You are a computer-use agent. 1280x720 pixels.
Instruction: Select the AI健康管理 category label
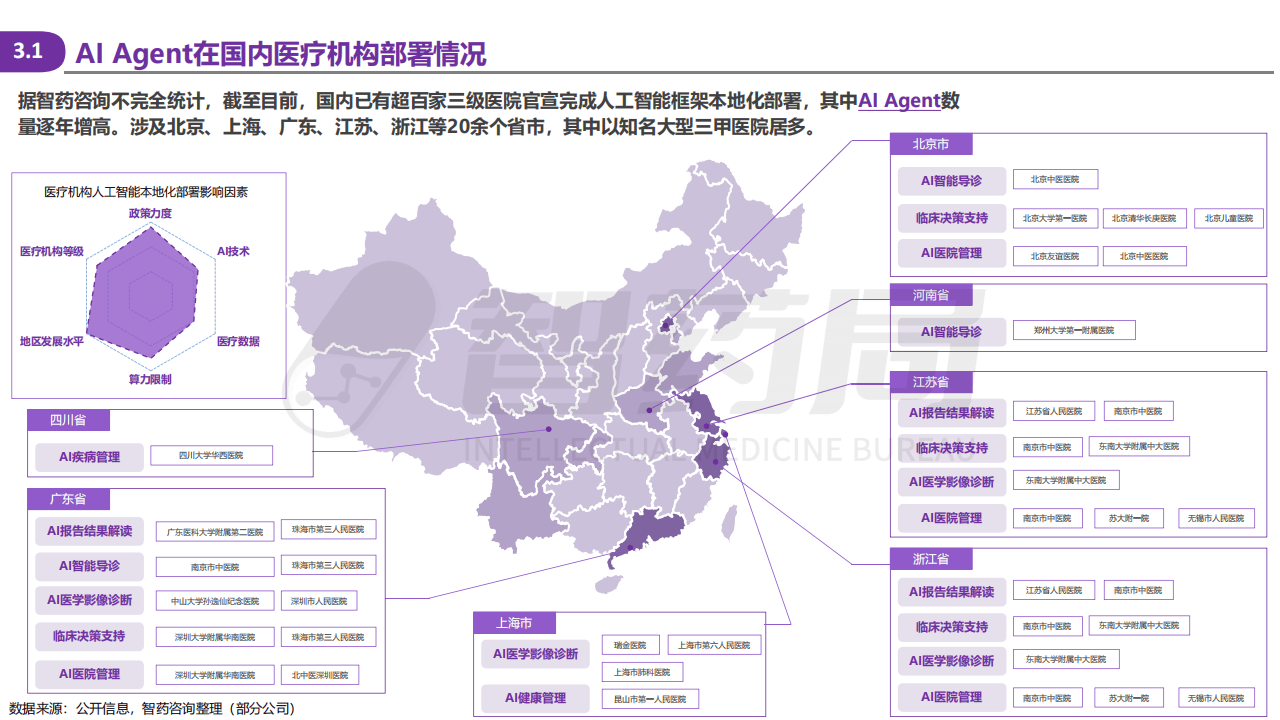(535, 698)
